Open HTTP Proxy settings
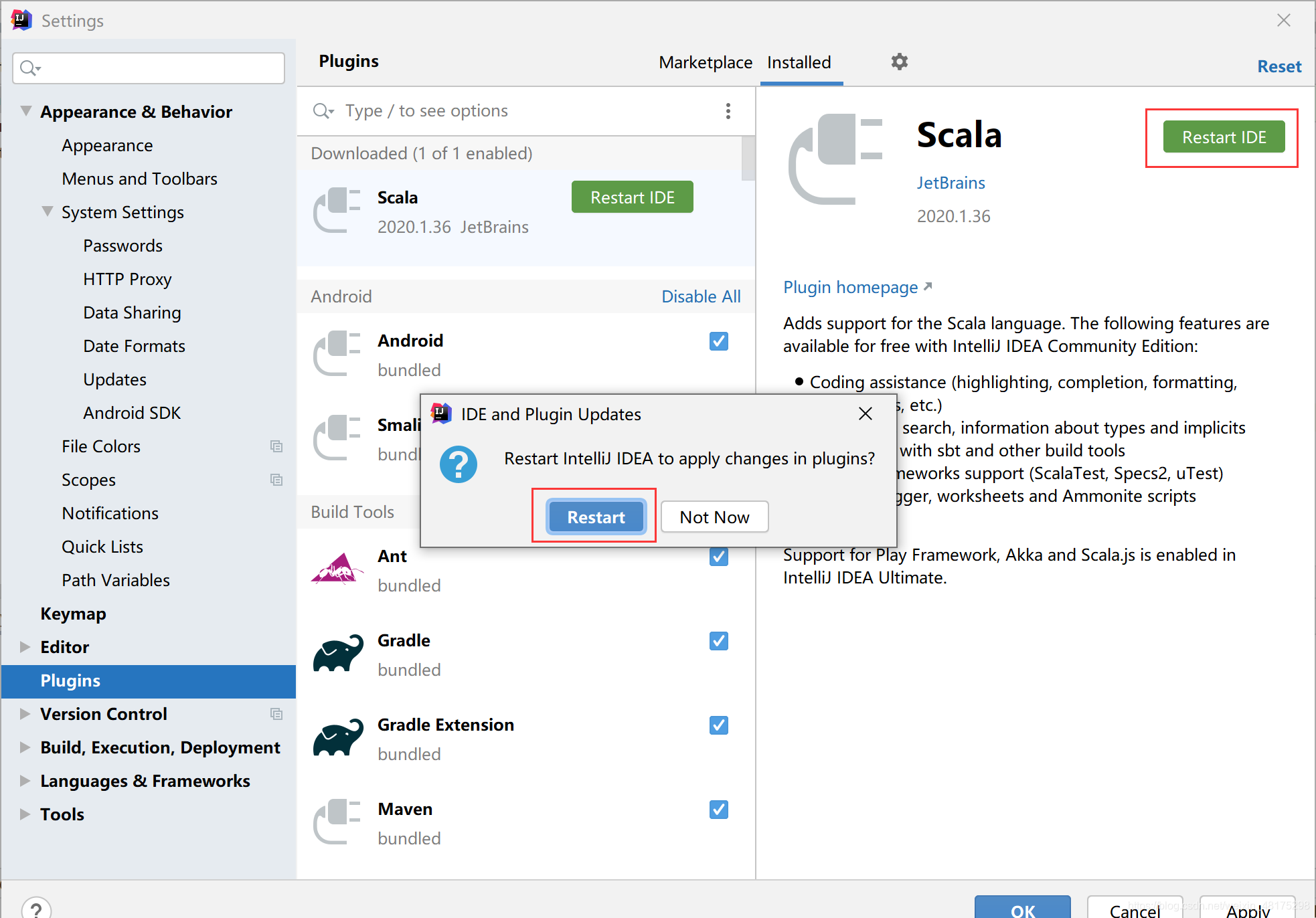This screenshot has height=918, width=1316. tap(127, 279)
